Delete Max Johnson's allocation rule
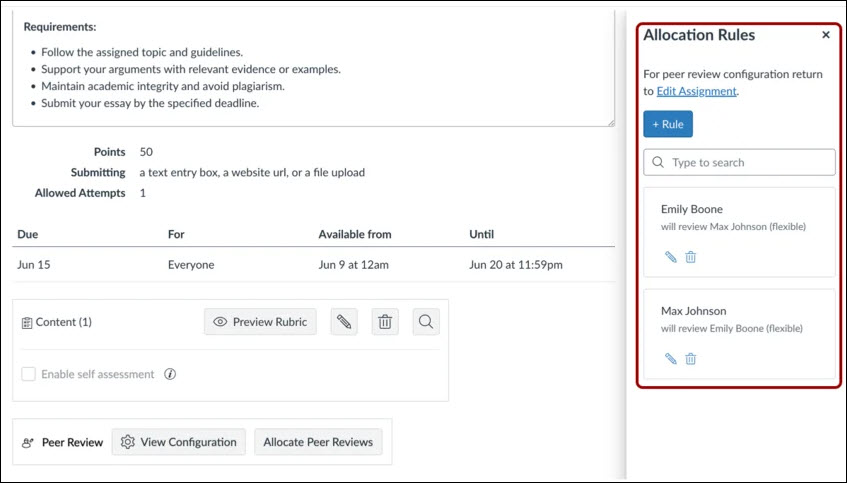 pyautogui.click(x=690, y=359)
